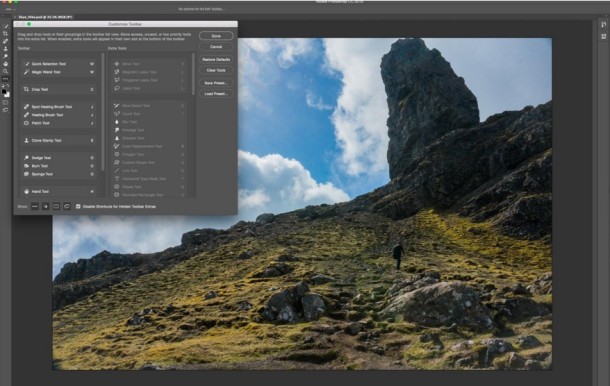Select Count Tool in Extra Tools
The width and height of the screenshot is (610, 386).
pos(149,114)
